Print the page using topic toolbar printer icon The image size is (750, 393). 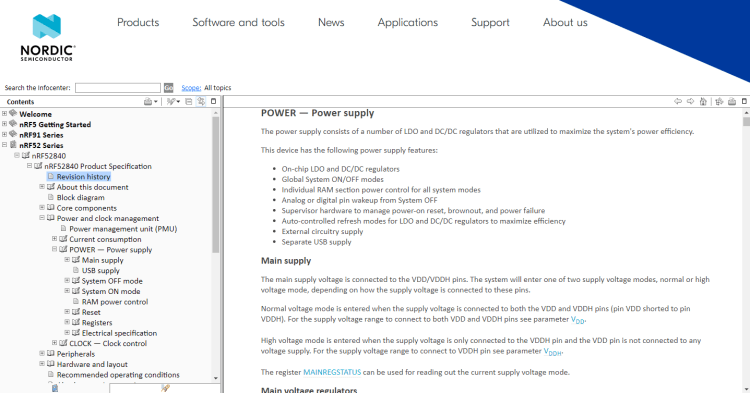pos(732,101)
